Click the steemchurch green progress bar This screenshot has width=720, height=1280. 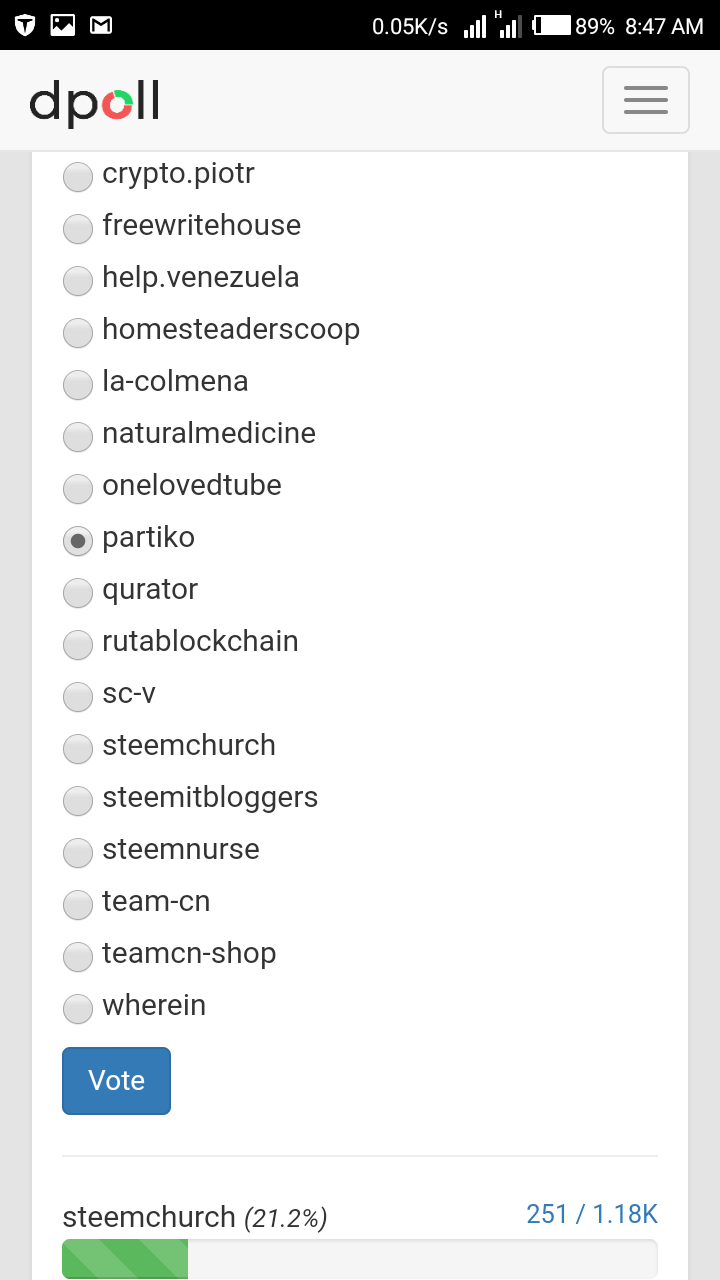pos(125,1259)
